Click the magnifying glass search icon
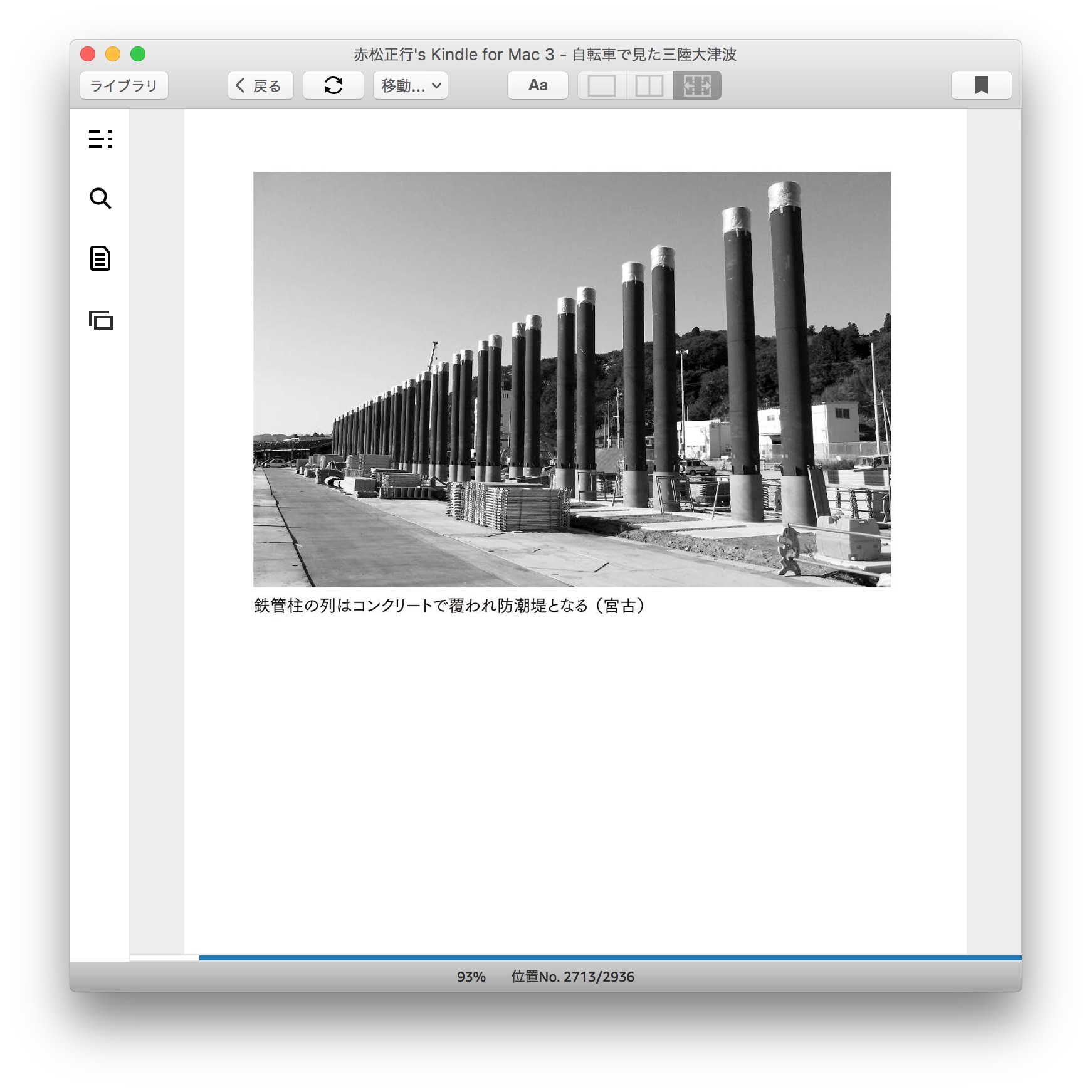Image resolution: width=1092 pixels, height=1092 pixels. point(100,198)
